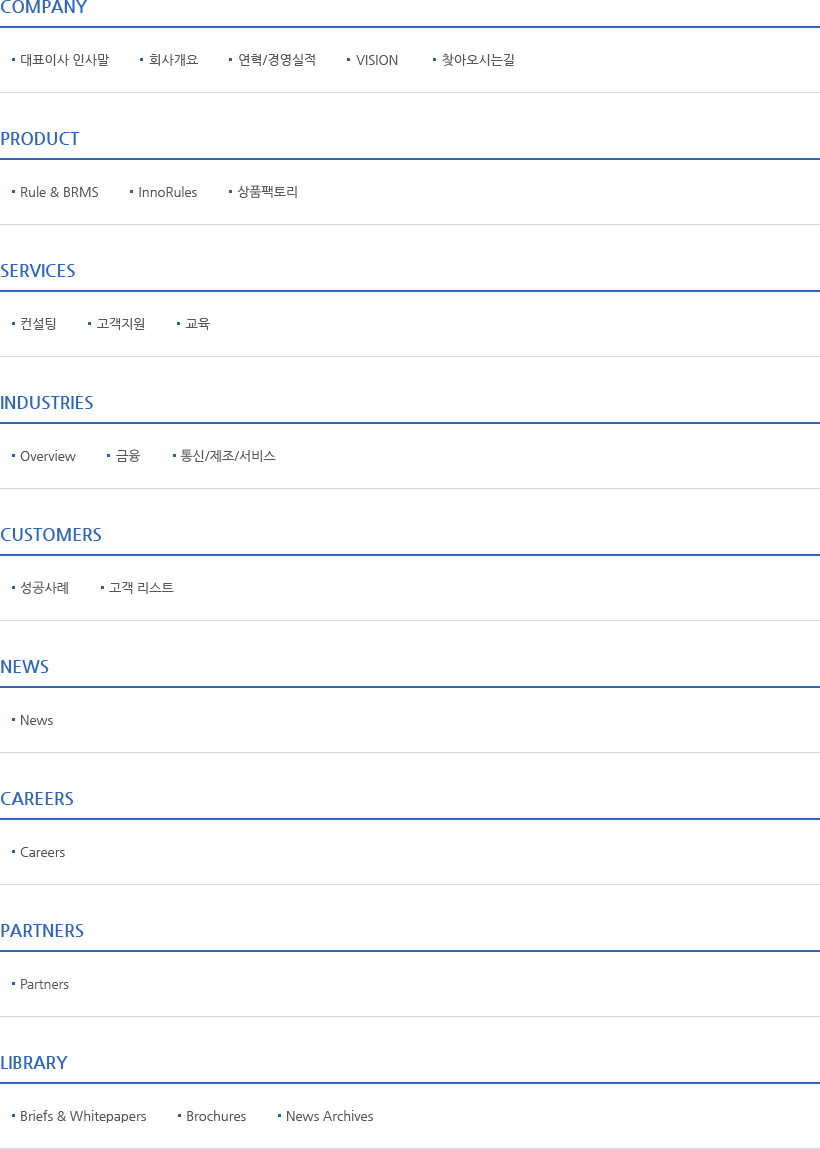
Task: Open 연혁/경영실적 under Company
Action: (276, 60)
